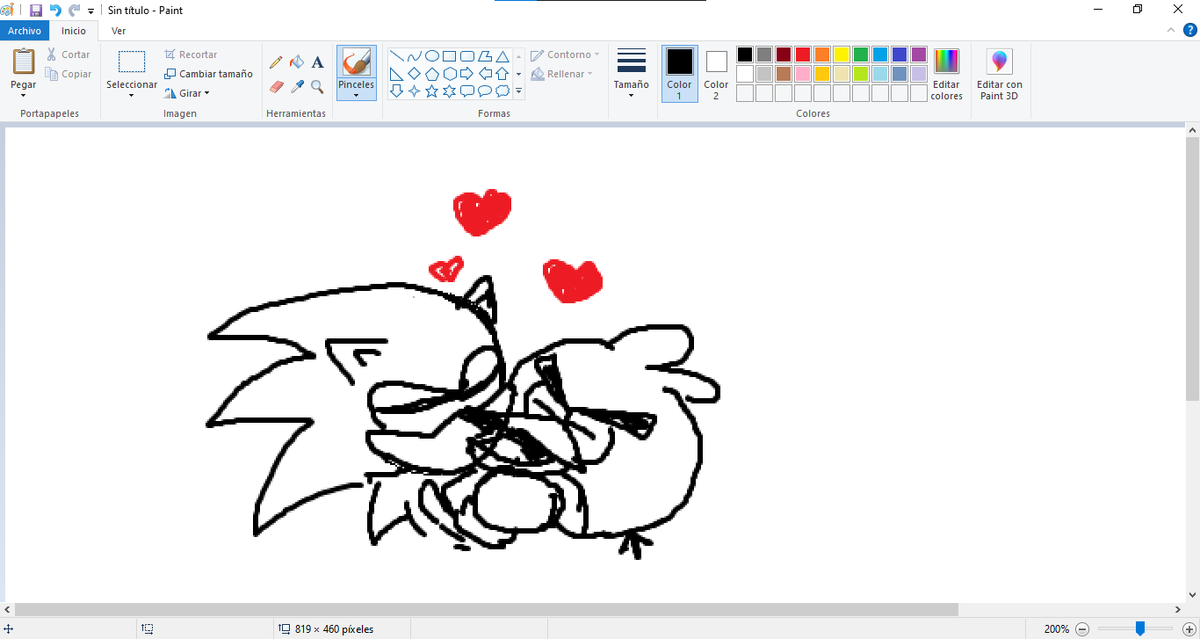Select the Color picker eyedropper
Viewport: 1200px width, 639px height.
click(296, 87)
